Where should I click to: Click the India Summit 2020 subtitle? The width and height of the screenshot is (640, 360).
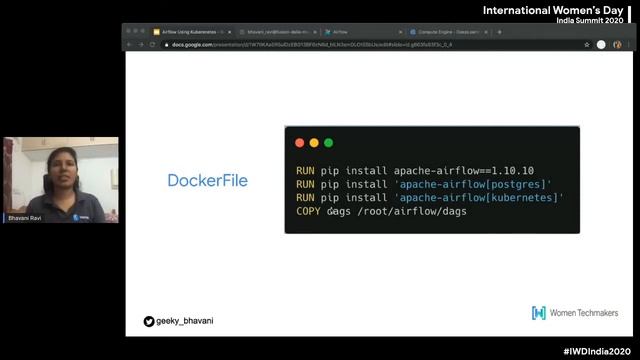coord(590,20)
